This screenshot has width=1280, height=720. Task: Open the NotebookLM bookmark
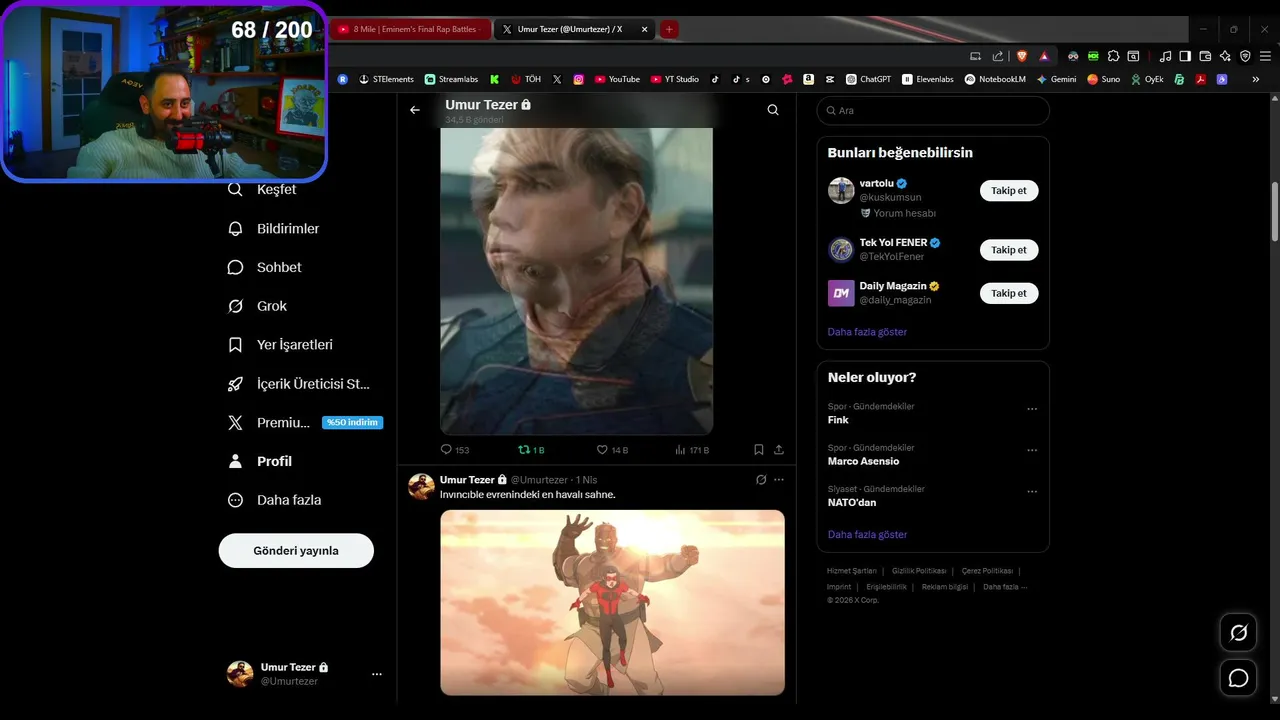click(995, 79)
